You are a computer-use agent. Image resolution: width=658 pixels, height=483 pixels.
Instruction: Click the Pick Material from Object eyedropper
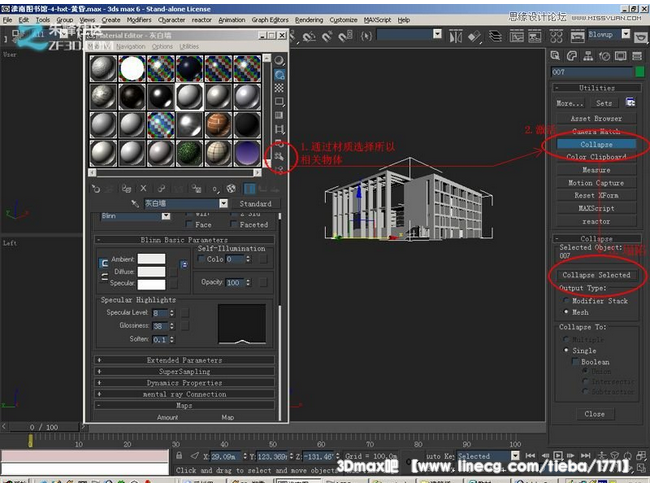135,204
